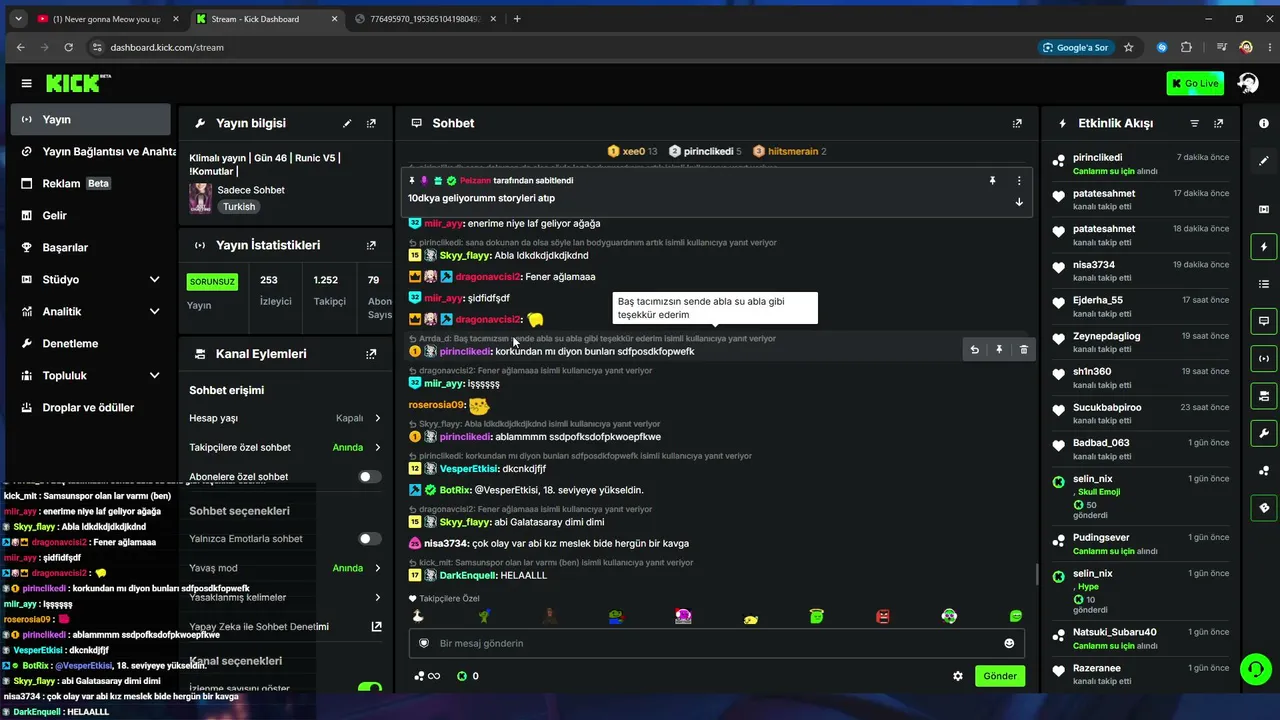Click the Turkish language tag
The image size is (1280, 720).
coord(239,206)
